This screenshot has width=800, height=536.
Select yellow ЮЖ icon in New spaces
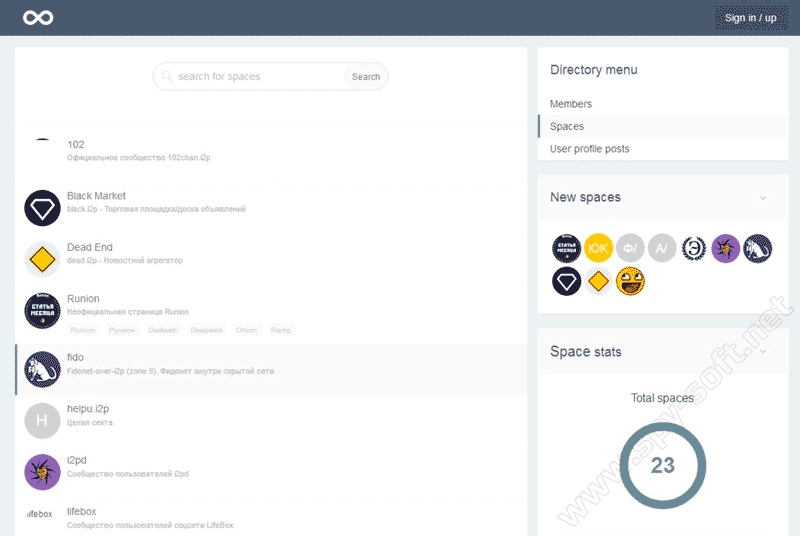tap(598, 248)
